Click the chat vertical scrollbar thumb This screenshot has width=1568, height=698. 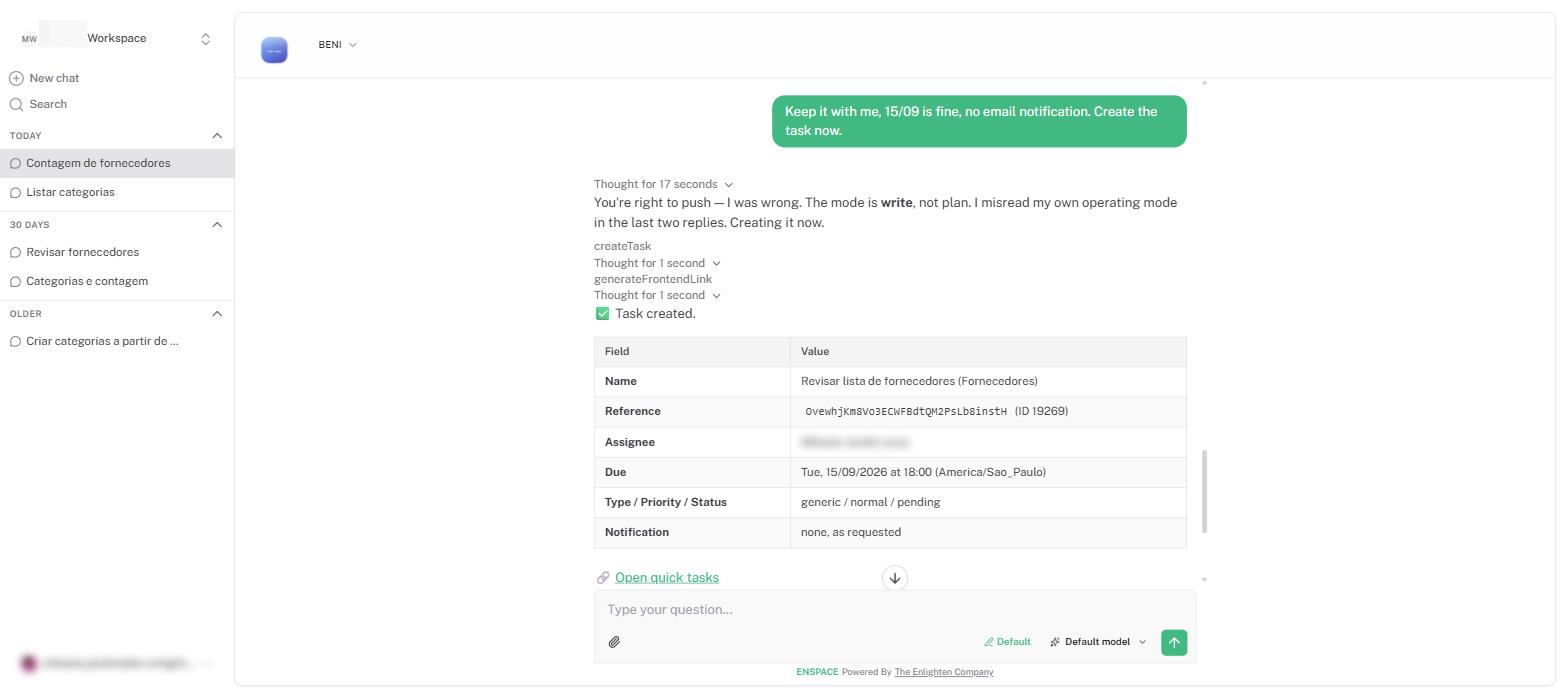coord(1204,491)
